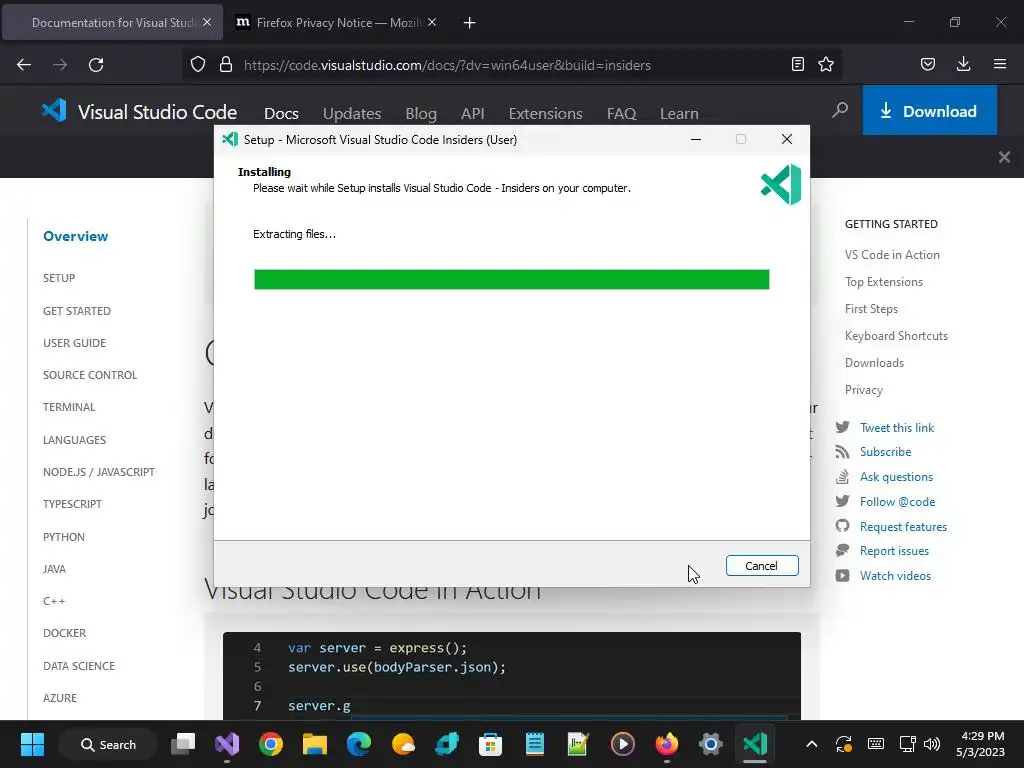Expand the TERMINAL sidebar section
Screen dimensions: 1024x768
click(x=69, y=407)
